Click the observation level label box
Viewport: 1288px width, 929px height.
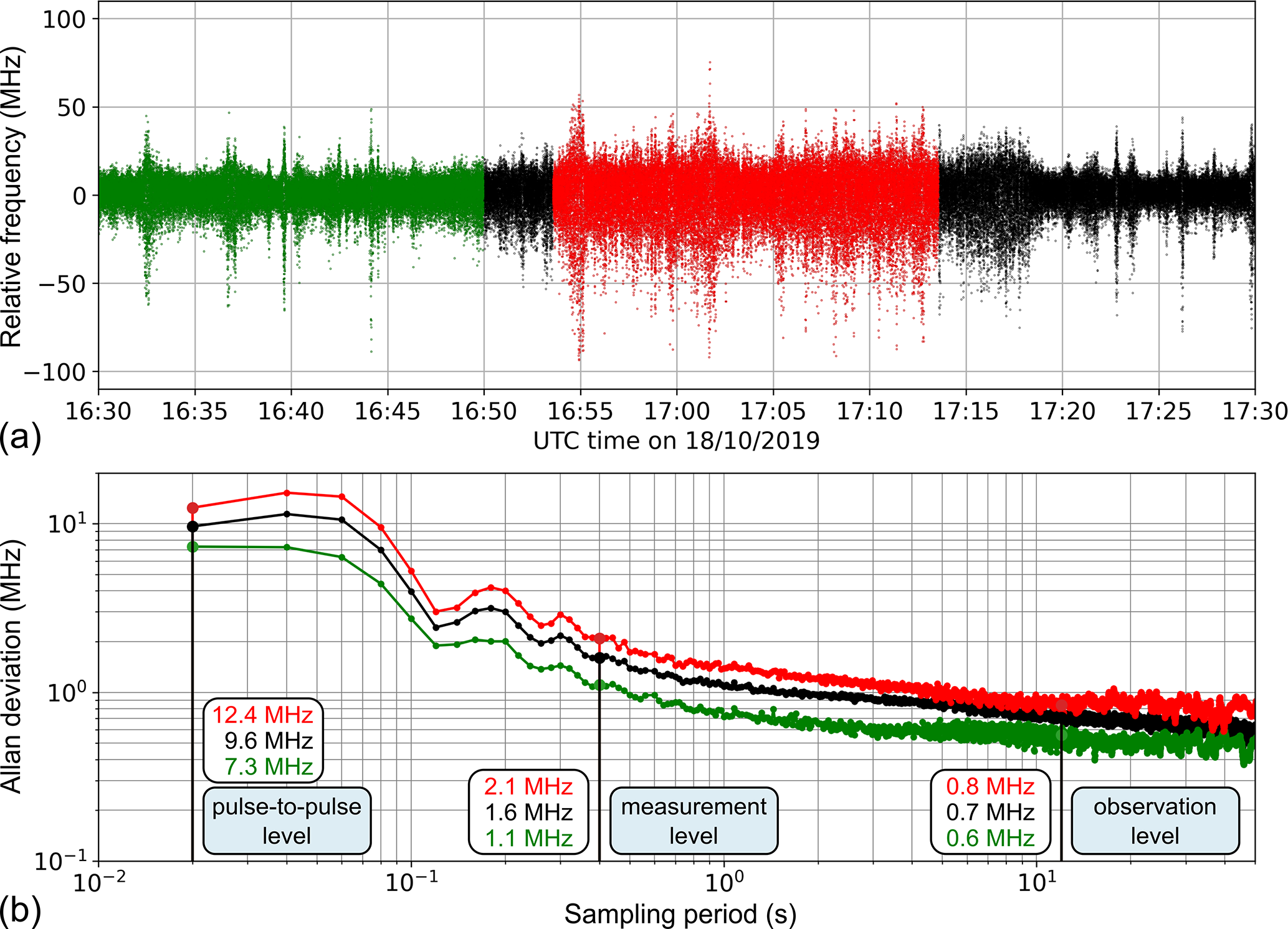click(x=1155, y=821)
